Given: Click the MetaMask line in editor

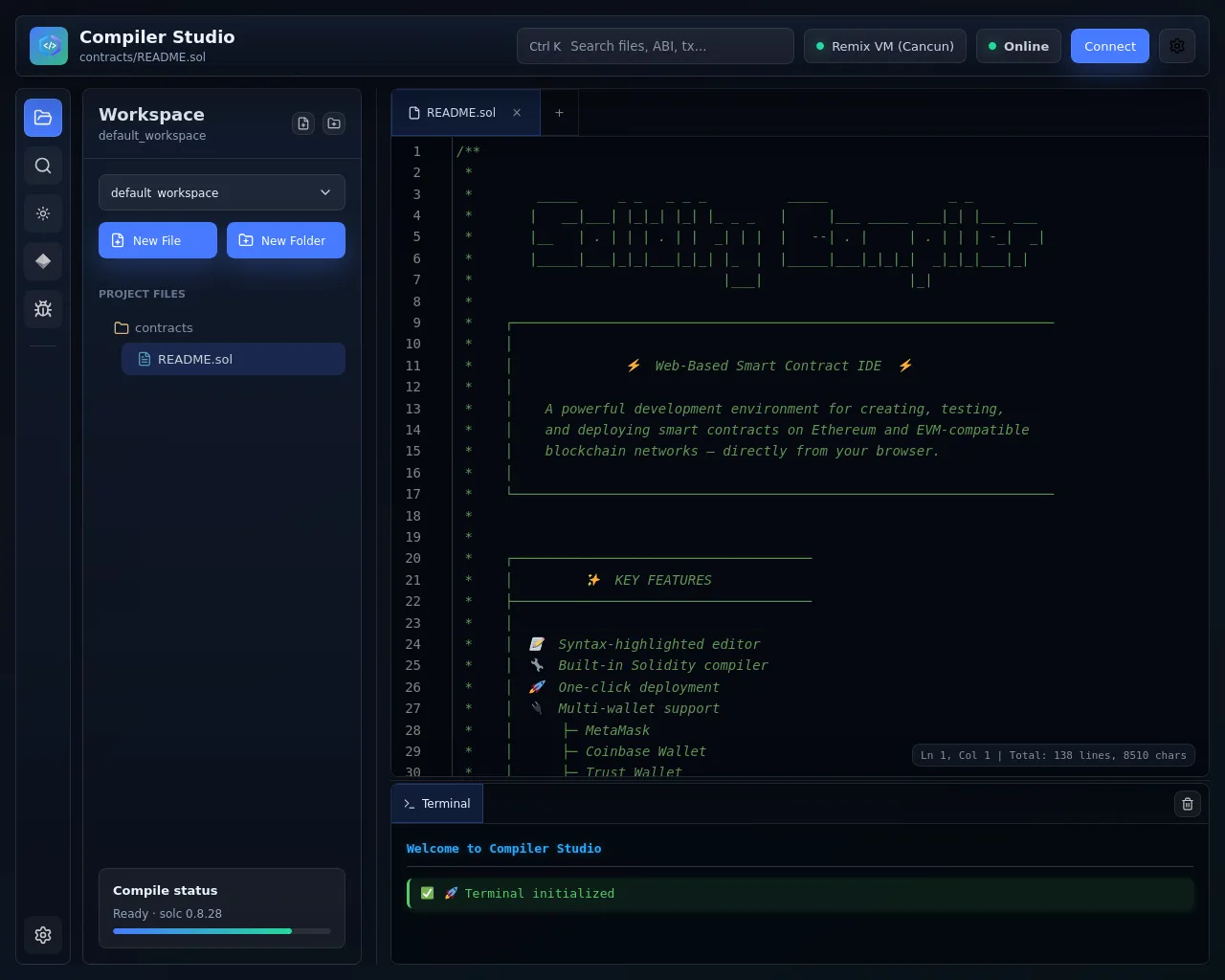Looking at the screenshot, I should [x=617, y=730].
